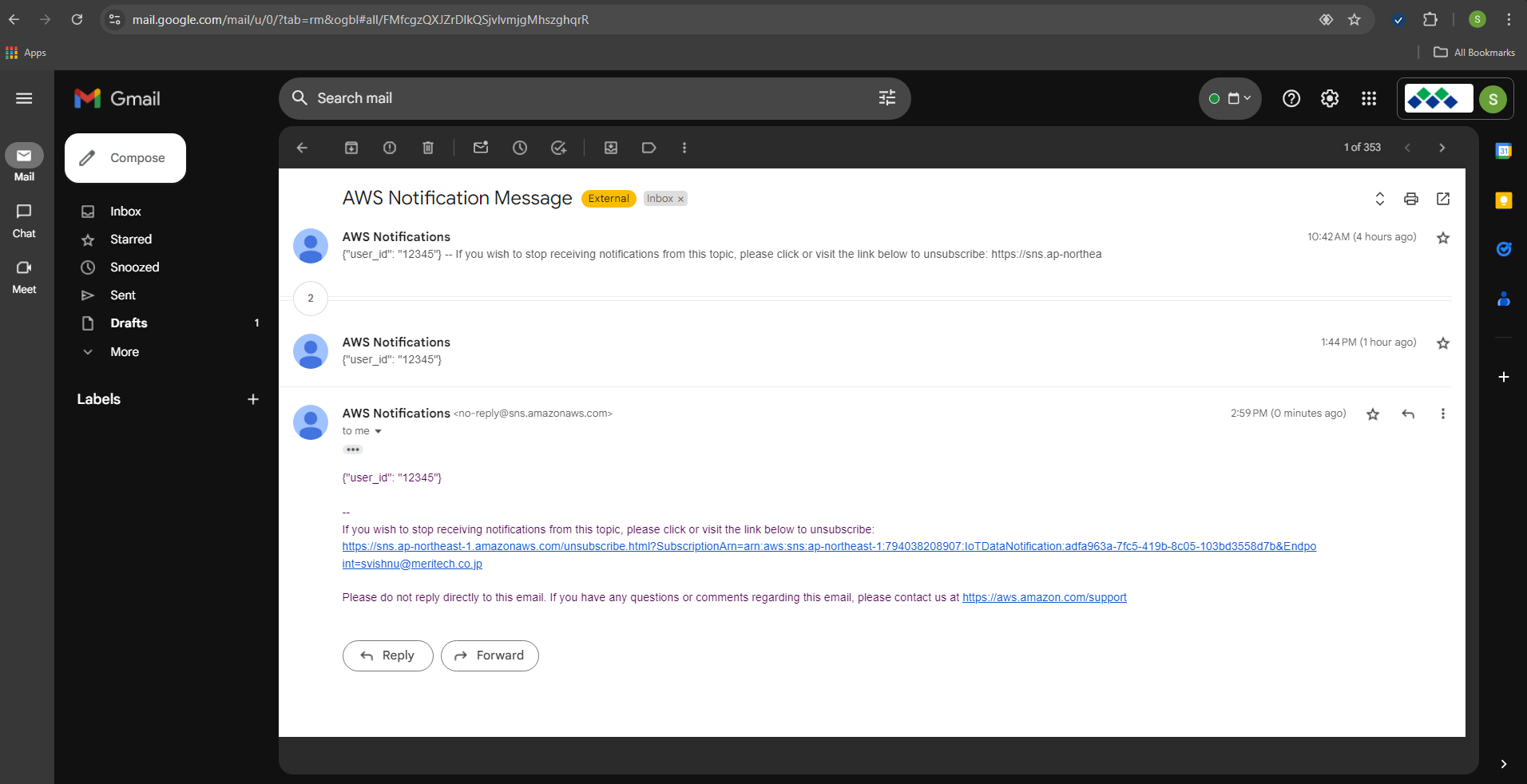Click the Forward button below the email

(490, 655)
